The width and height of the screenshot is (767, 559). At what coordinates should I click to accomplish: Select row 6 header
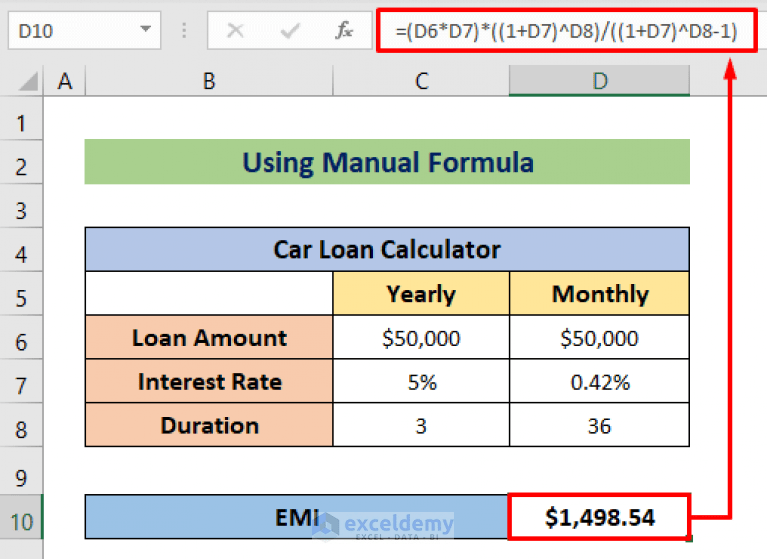point(21,337)
